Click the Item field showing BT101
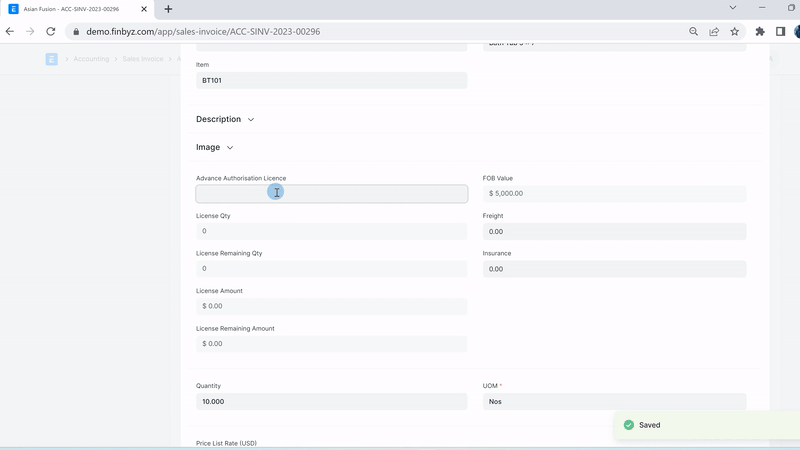Viewport: 800px width, 450px height. pos(331,80)
